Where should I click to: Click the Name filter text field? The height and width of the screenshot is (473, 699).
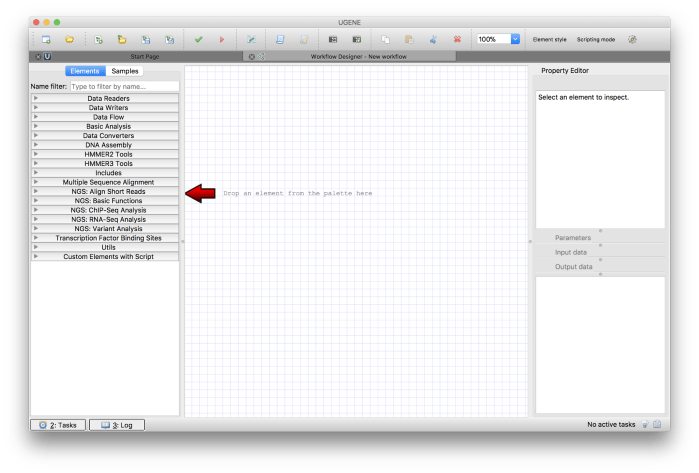point(123,86)
